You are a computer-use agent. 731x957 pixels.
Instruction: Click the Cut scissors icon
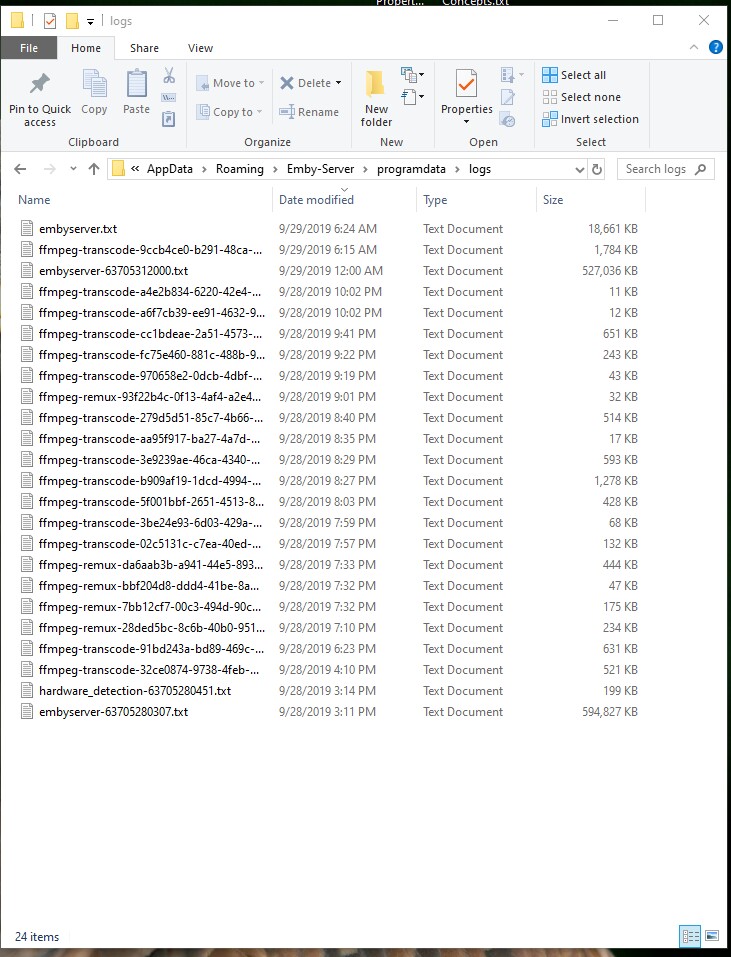point(169,76)
